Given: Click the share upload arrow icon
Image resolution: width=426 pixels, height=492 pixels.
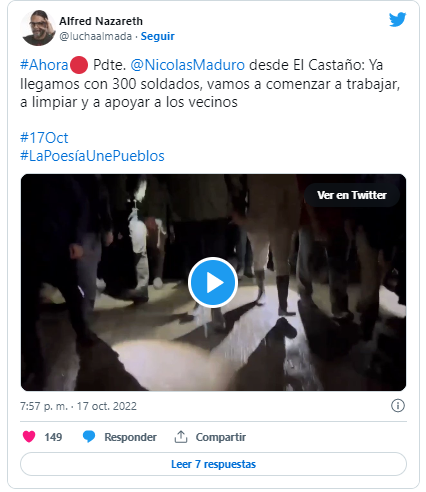Looking at the screenshot, I should pyautogui.click(x=181, y=437).
